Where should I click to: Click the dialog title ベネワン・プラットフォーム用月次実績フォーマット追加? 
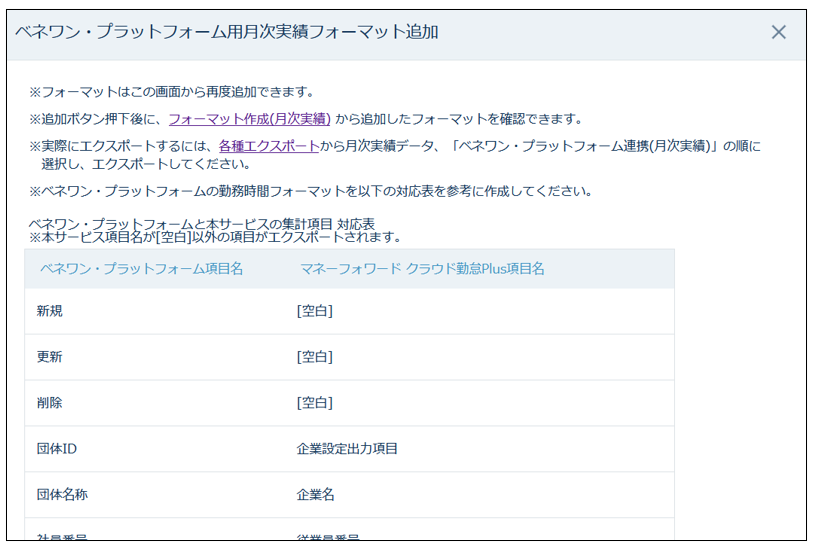click(227, 32)
